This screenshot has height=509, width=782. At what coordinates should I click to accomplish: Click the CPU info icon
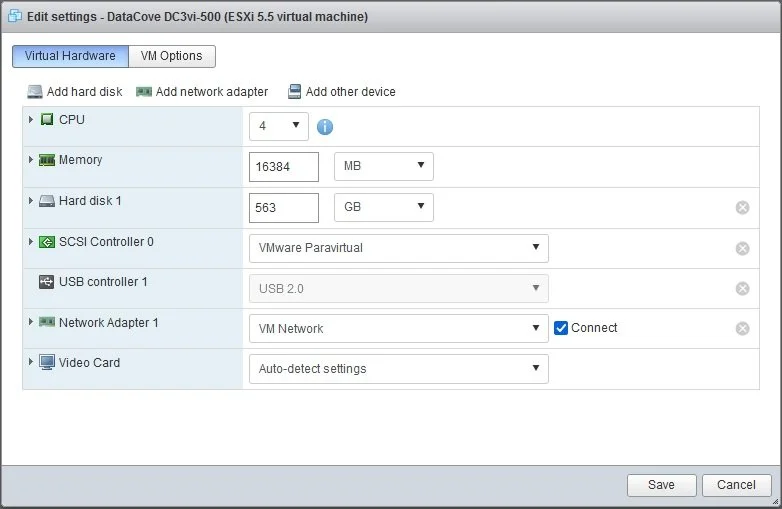(325, 127)
